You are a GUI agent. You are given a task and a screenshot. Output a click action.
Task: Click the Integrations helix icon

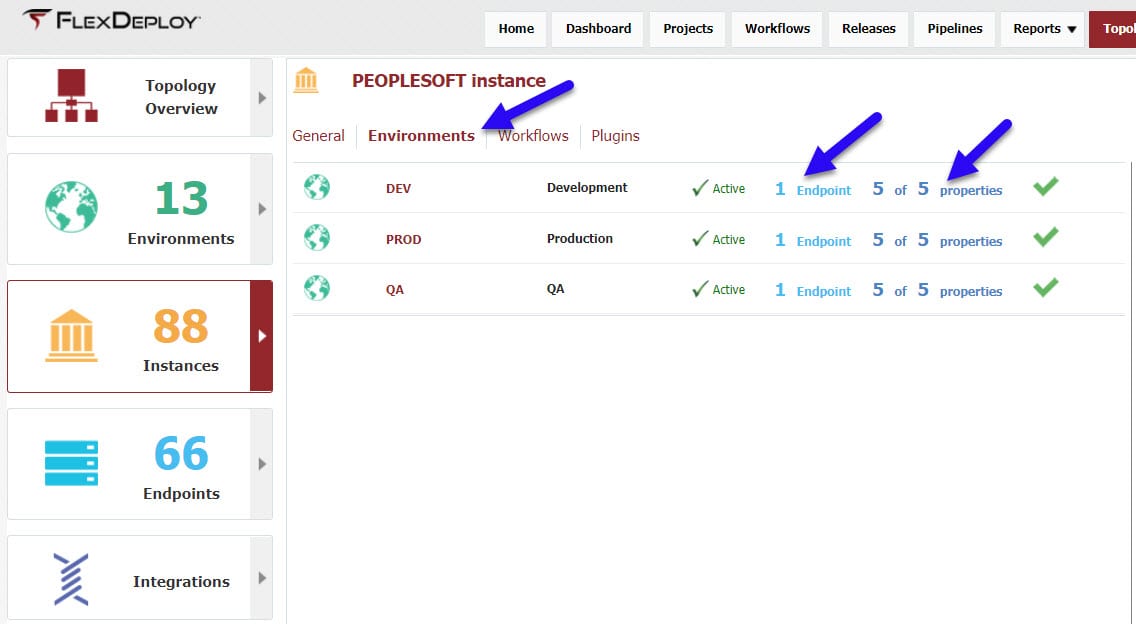pyautogui.click(x=71, y=579)
